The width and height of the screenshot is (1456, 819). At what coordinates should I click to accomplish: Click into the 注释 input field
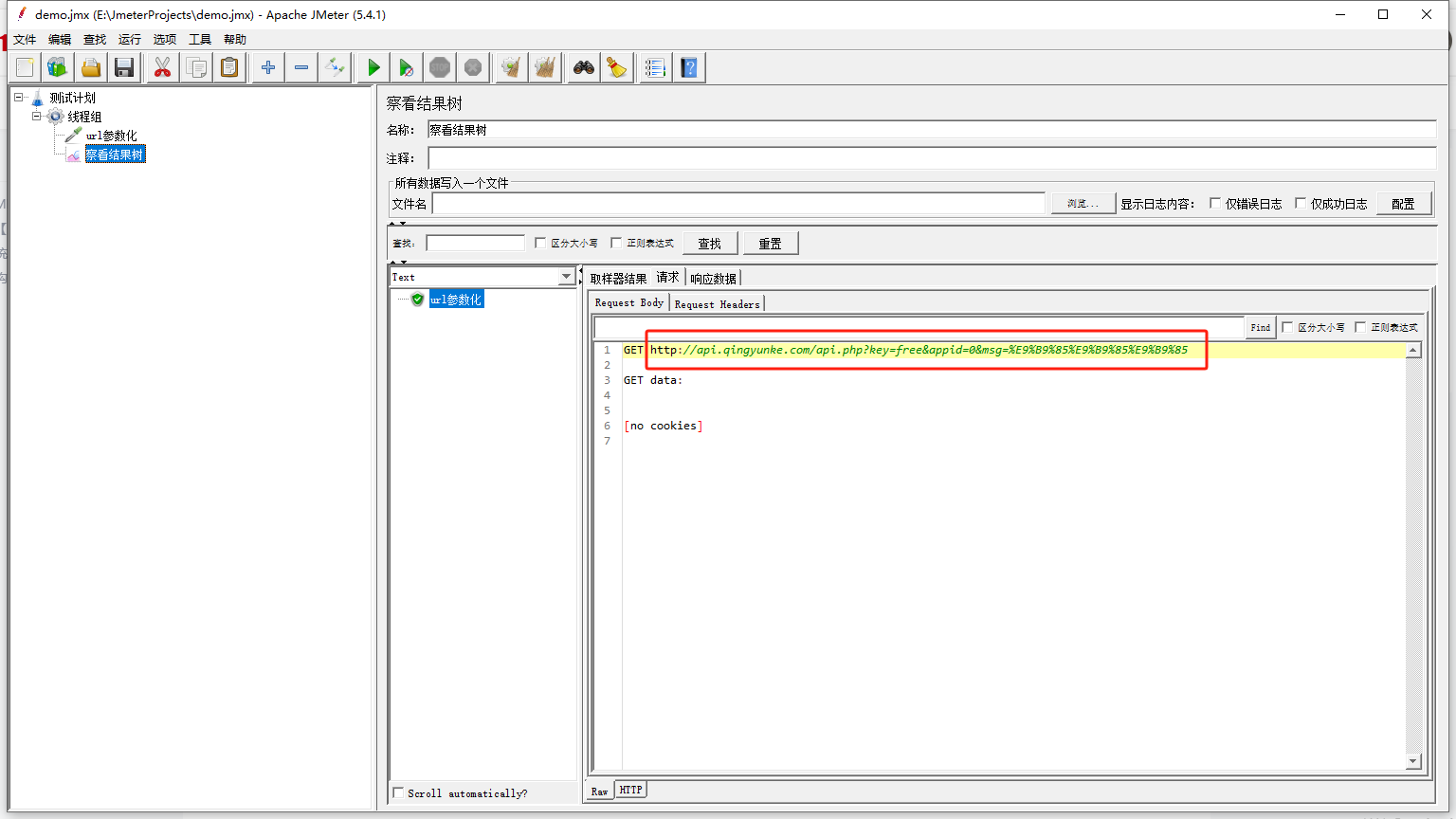click(x=932, y=158)
